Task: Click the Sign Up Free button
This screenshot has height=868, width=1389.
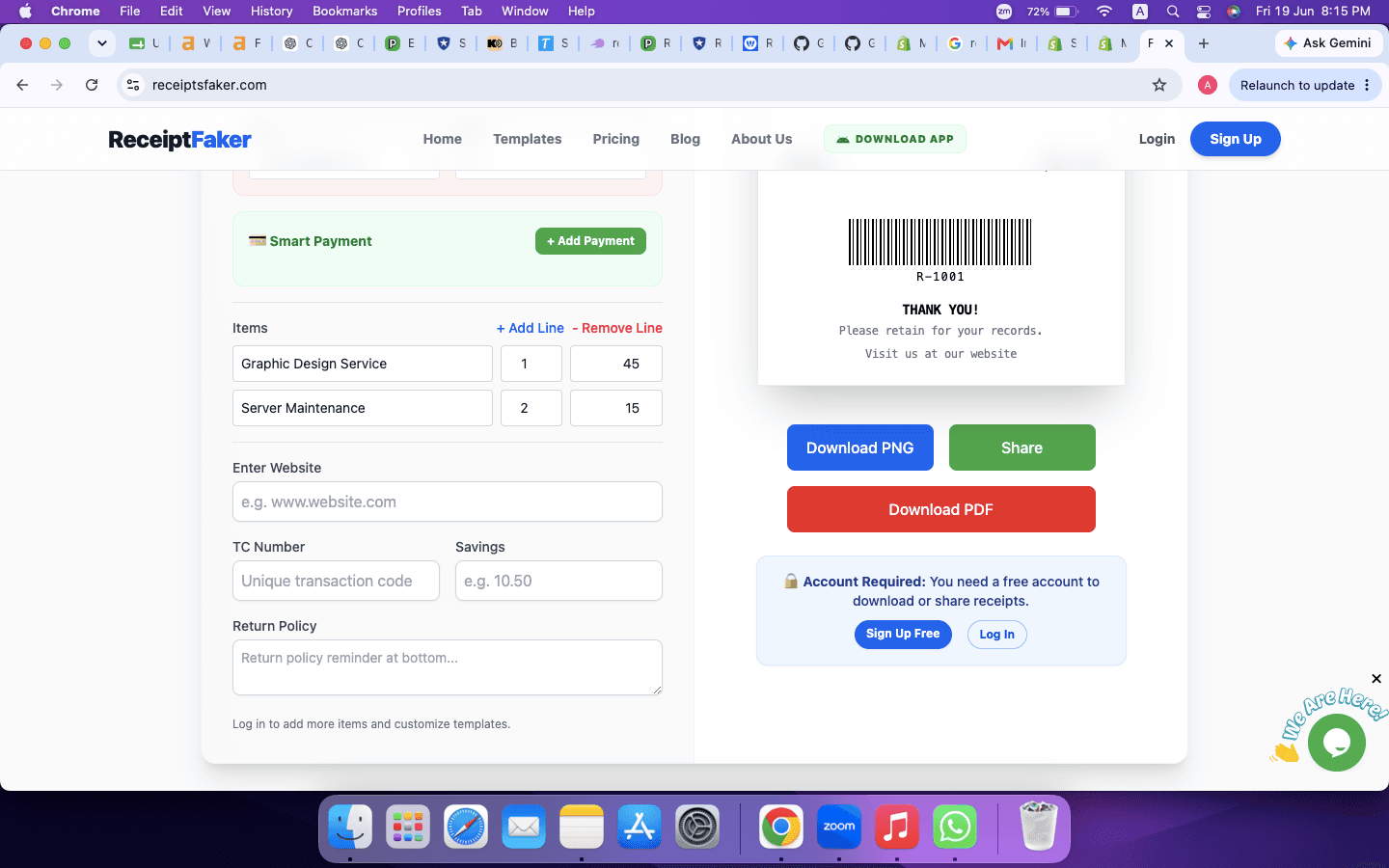Action: click(x=903, y=634)
